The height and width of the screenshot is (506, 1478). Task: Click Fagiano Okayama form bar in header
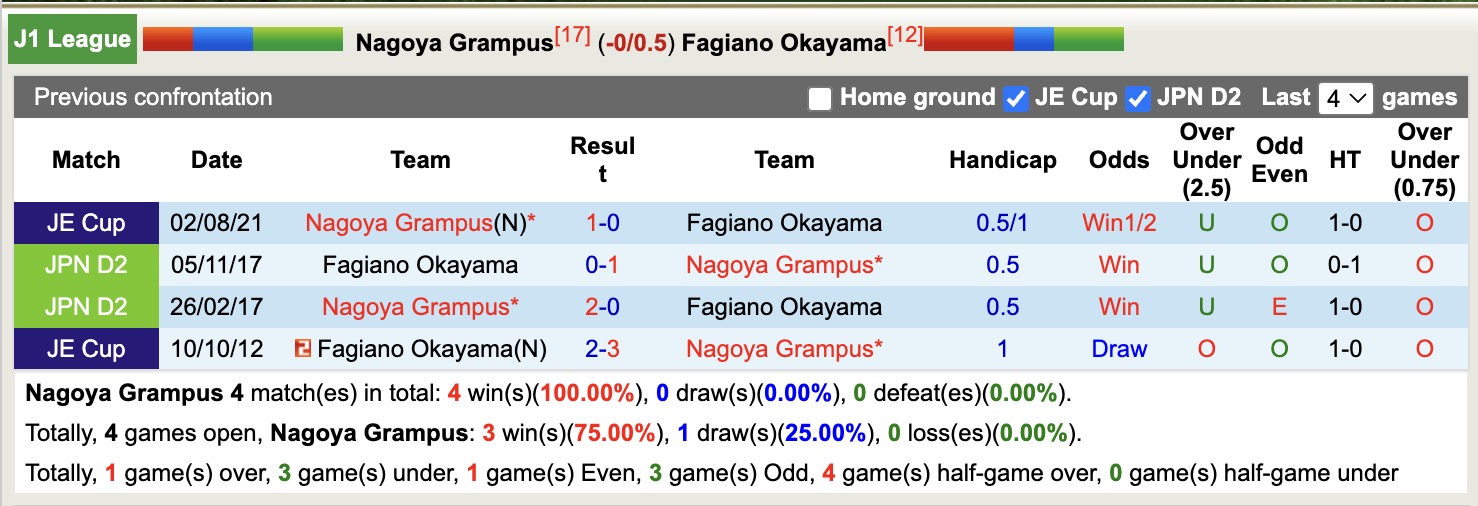(x=1023, y=40)
